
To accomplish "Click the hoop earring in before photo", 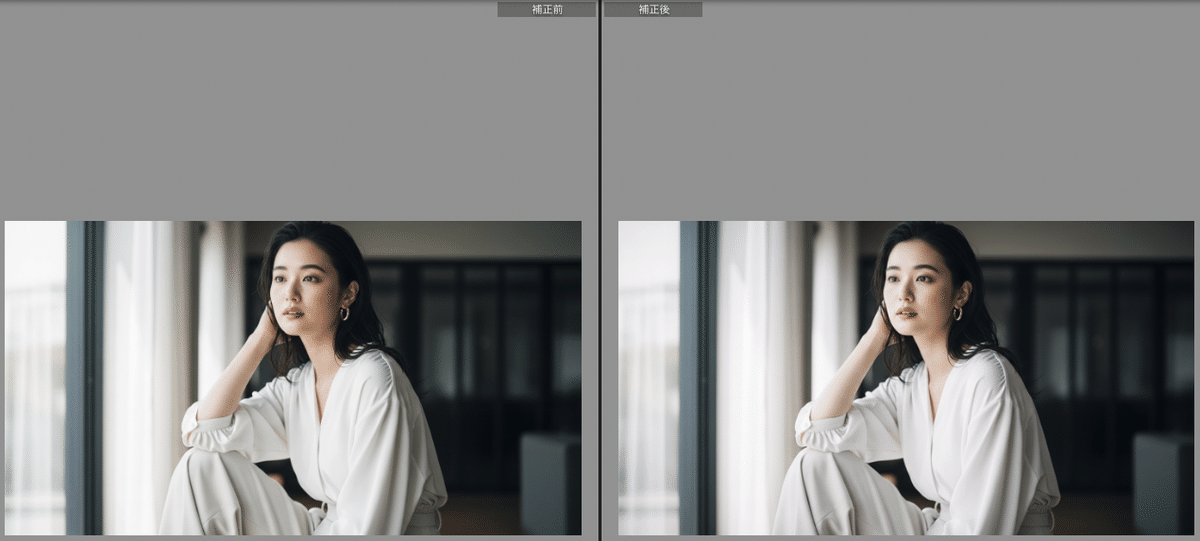I will click(x=344, y=313).
